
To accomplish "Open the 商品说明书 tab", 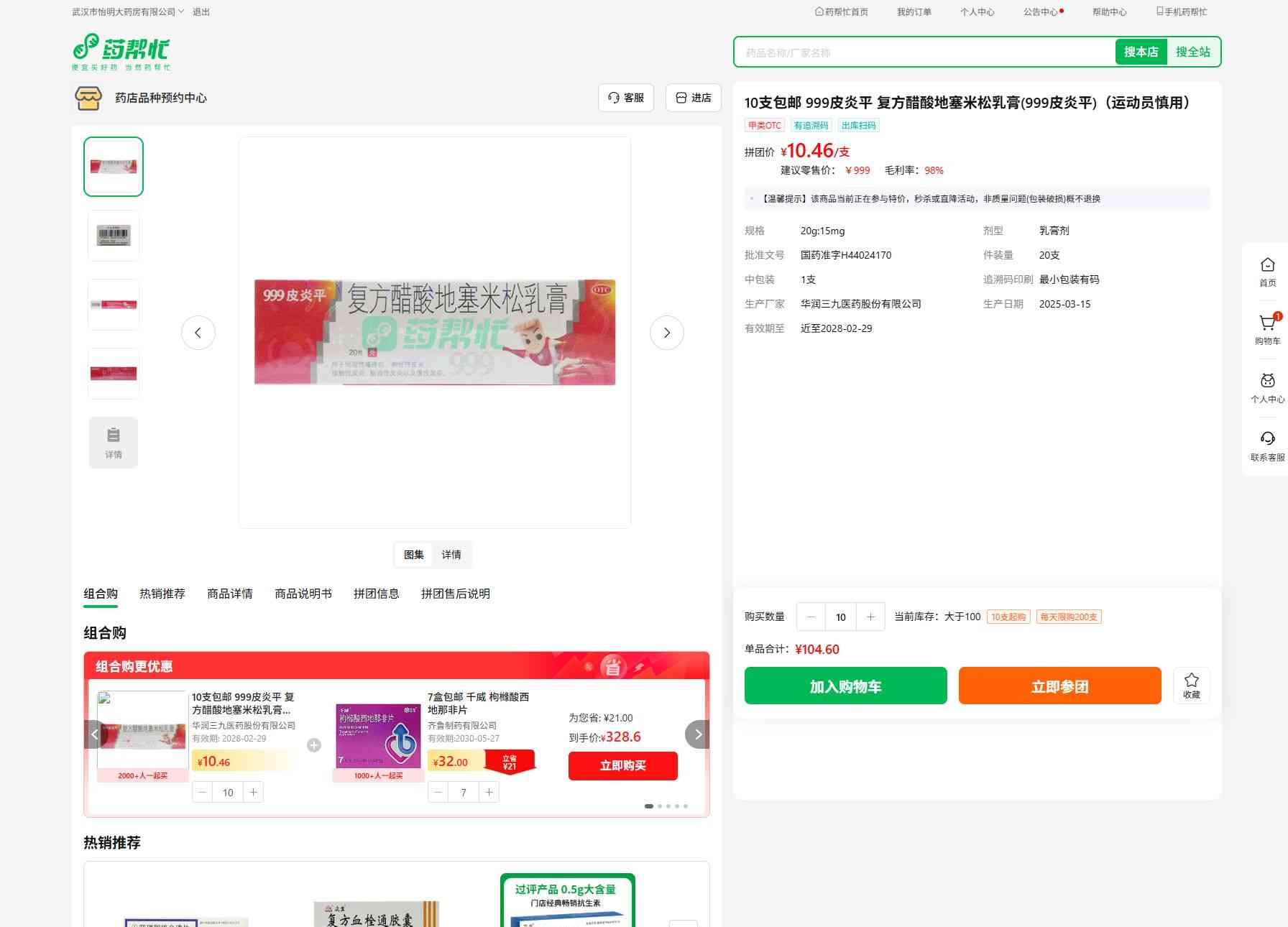I will tap(303, 594).
